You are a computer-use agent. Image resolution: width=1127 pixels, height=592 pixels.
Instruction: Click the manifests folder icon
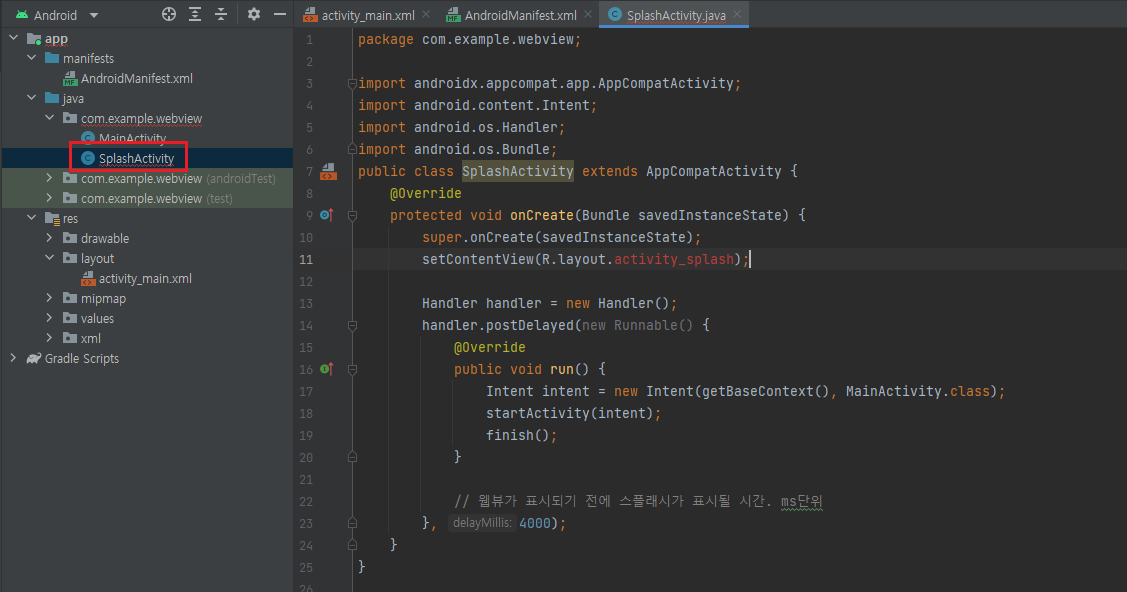pos(52,57)
